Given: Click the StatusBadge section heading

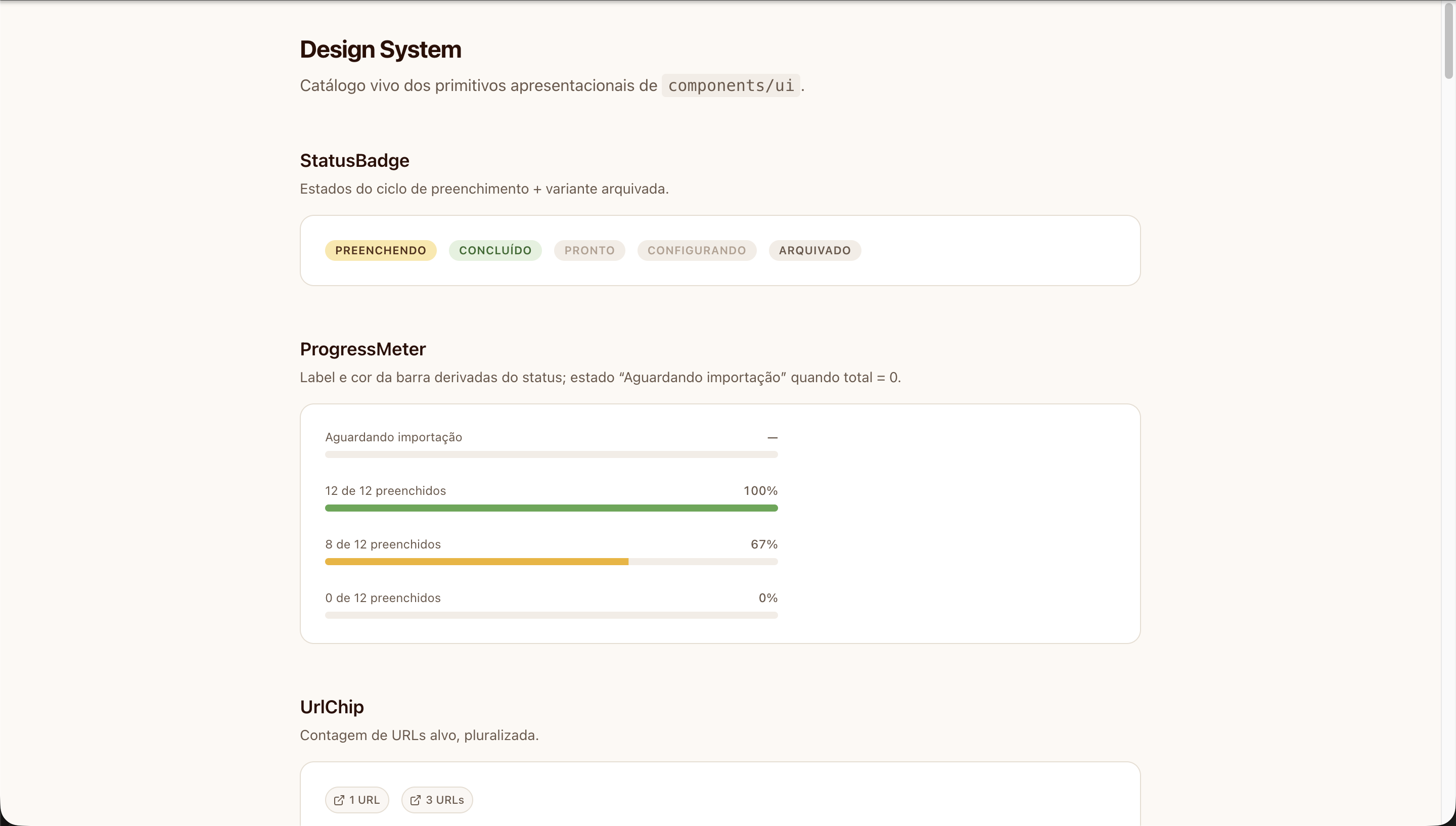Looking at the screenshot, I should [354, 161].
